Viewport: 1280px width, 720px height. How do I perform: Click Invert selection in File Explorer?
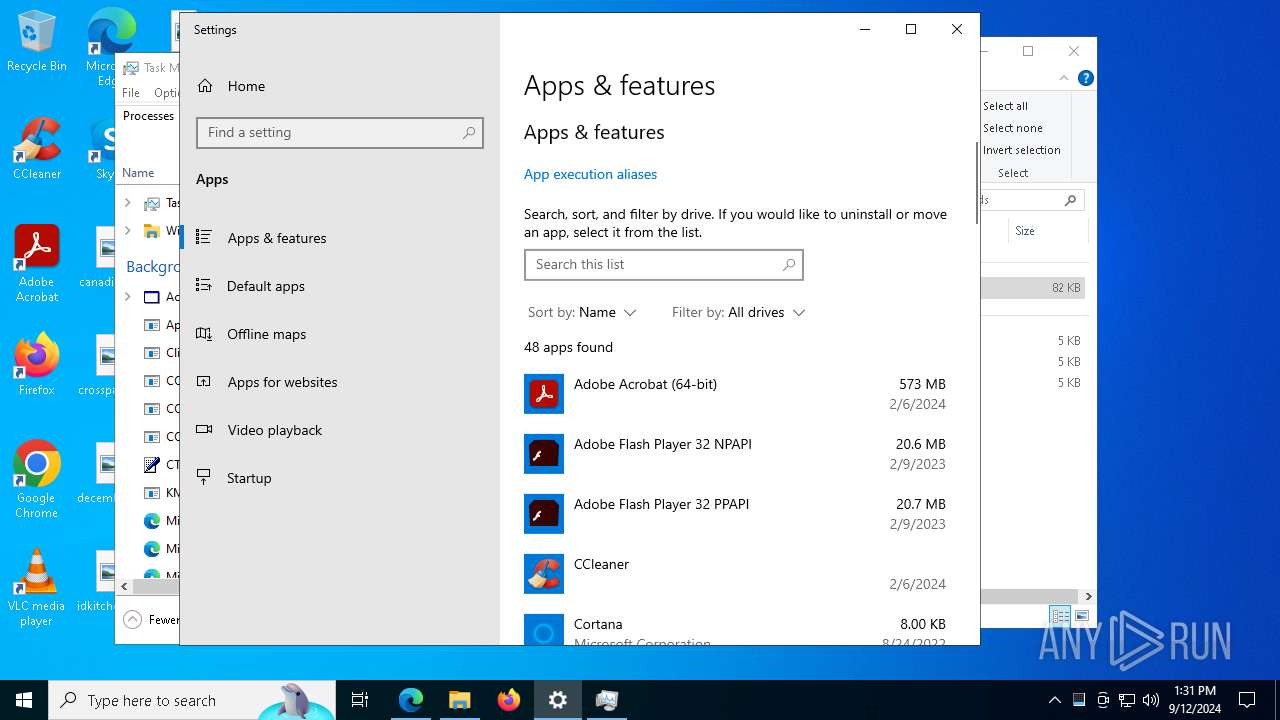[x=1021, y=150]
